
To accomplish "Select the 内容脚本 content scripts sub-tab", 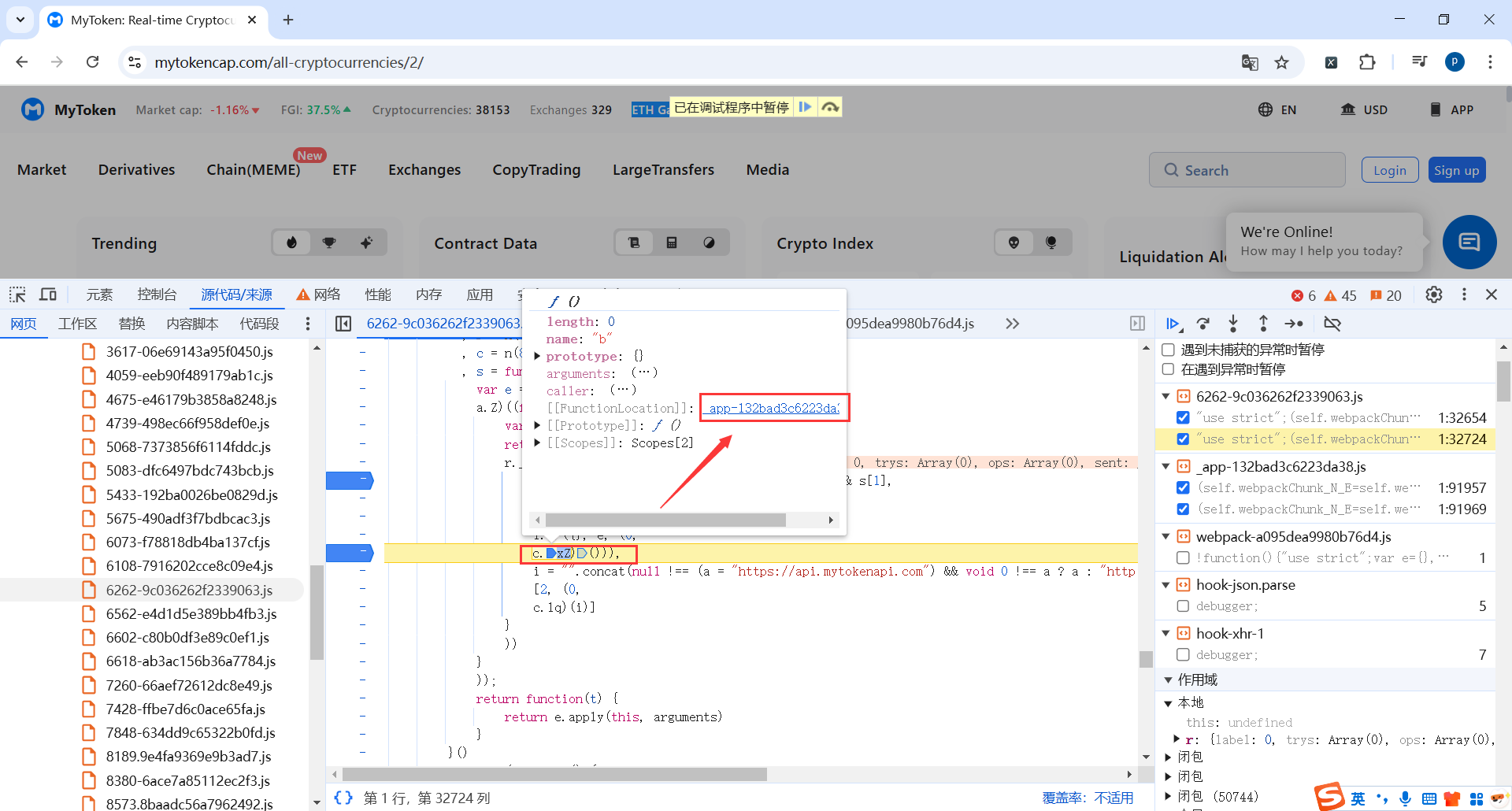I will click(x=192, y=324).
